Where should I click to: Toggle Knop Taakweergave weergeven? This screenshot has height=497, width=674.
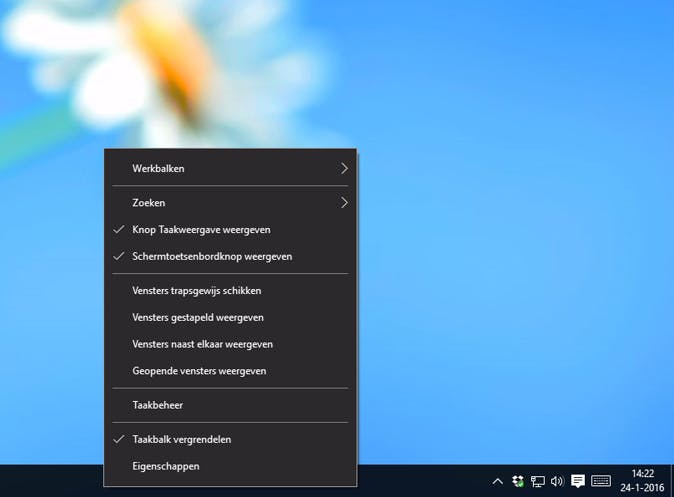230,230
